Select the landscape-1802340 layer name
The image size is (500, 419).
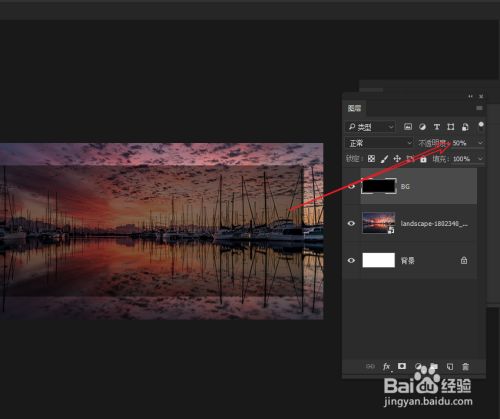434,224
